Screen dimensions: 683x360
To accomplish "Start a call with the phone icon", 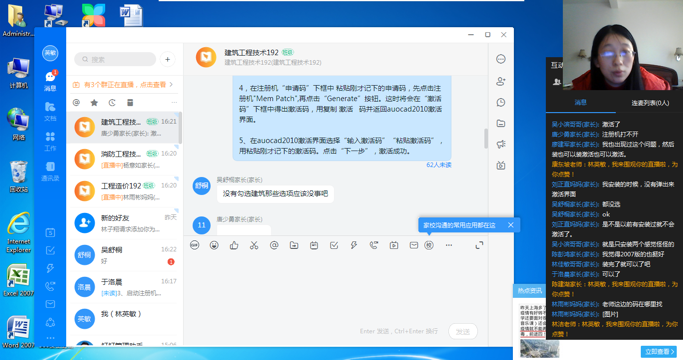I will tap(374, 245).
